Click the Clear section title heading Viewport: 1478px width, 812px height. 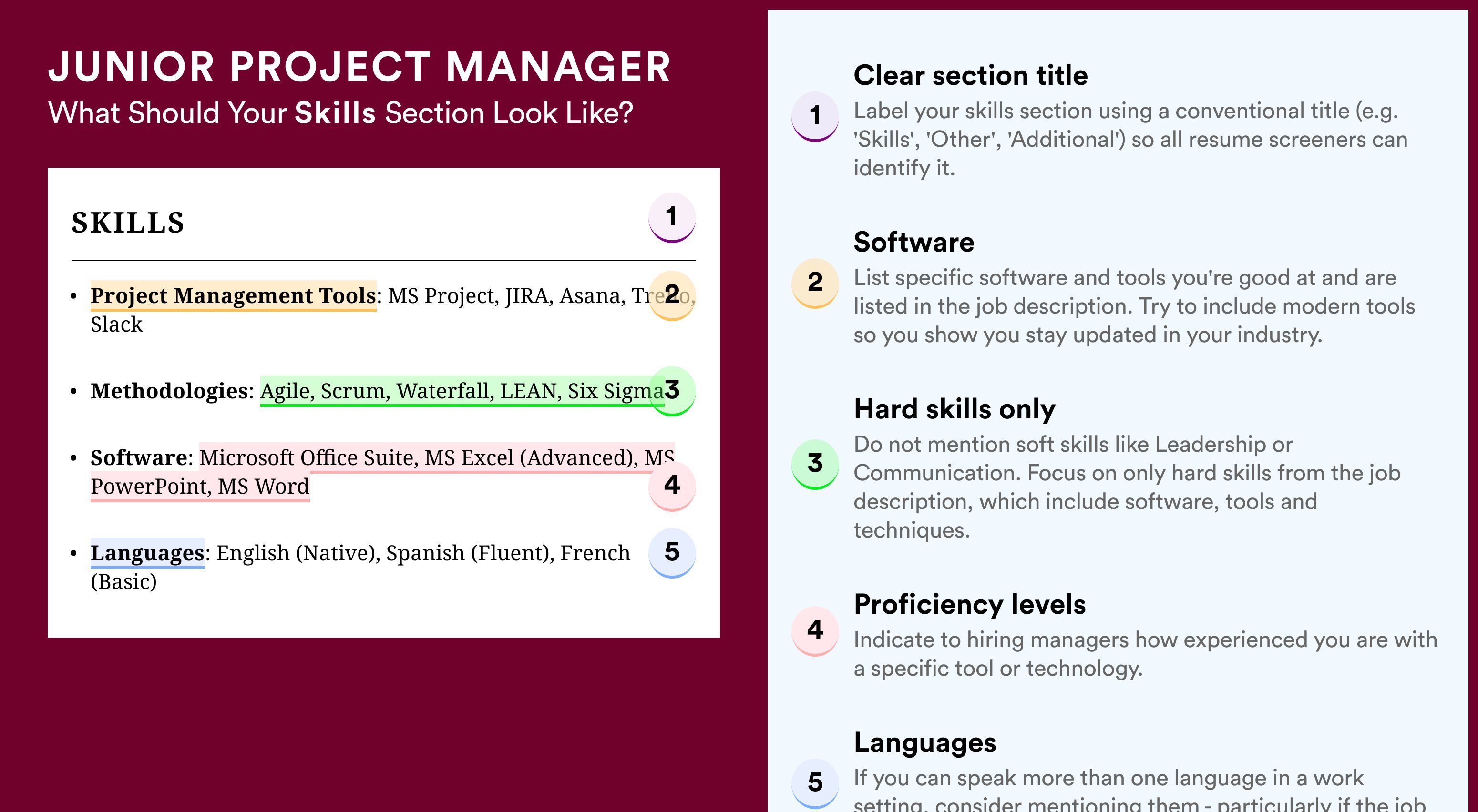tap(971, 75)
